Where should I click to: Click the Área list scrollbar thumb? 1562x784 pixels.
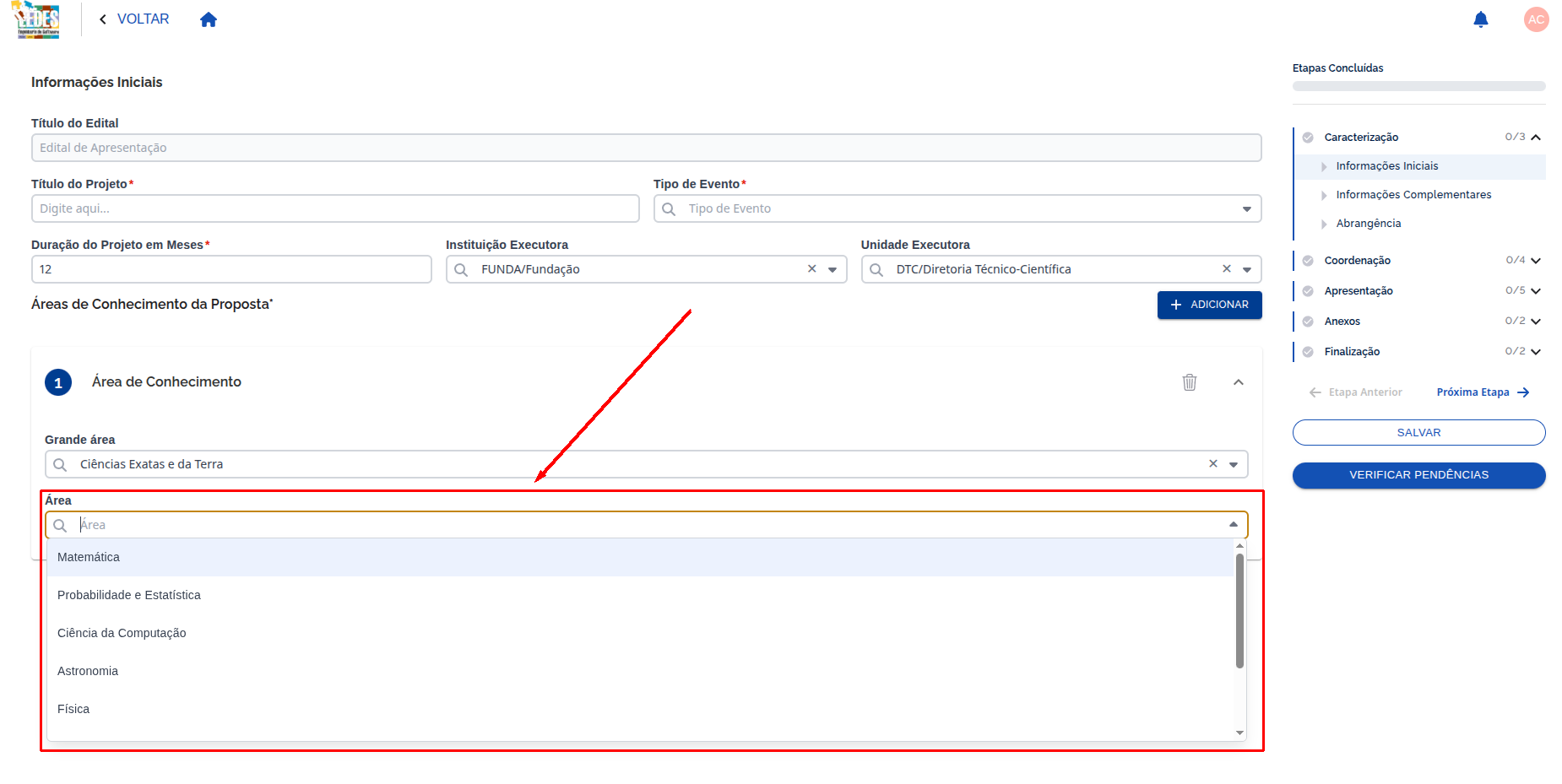[x=1239, y=610]
